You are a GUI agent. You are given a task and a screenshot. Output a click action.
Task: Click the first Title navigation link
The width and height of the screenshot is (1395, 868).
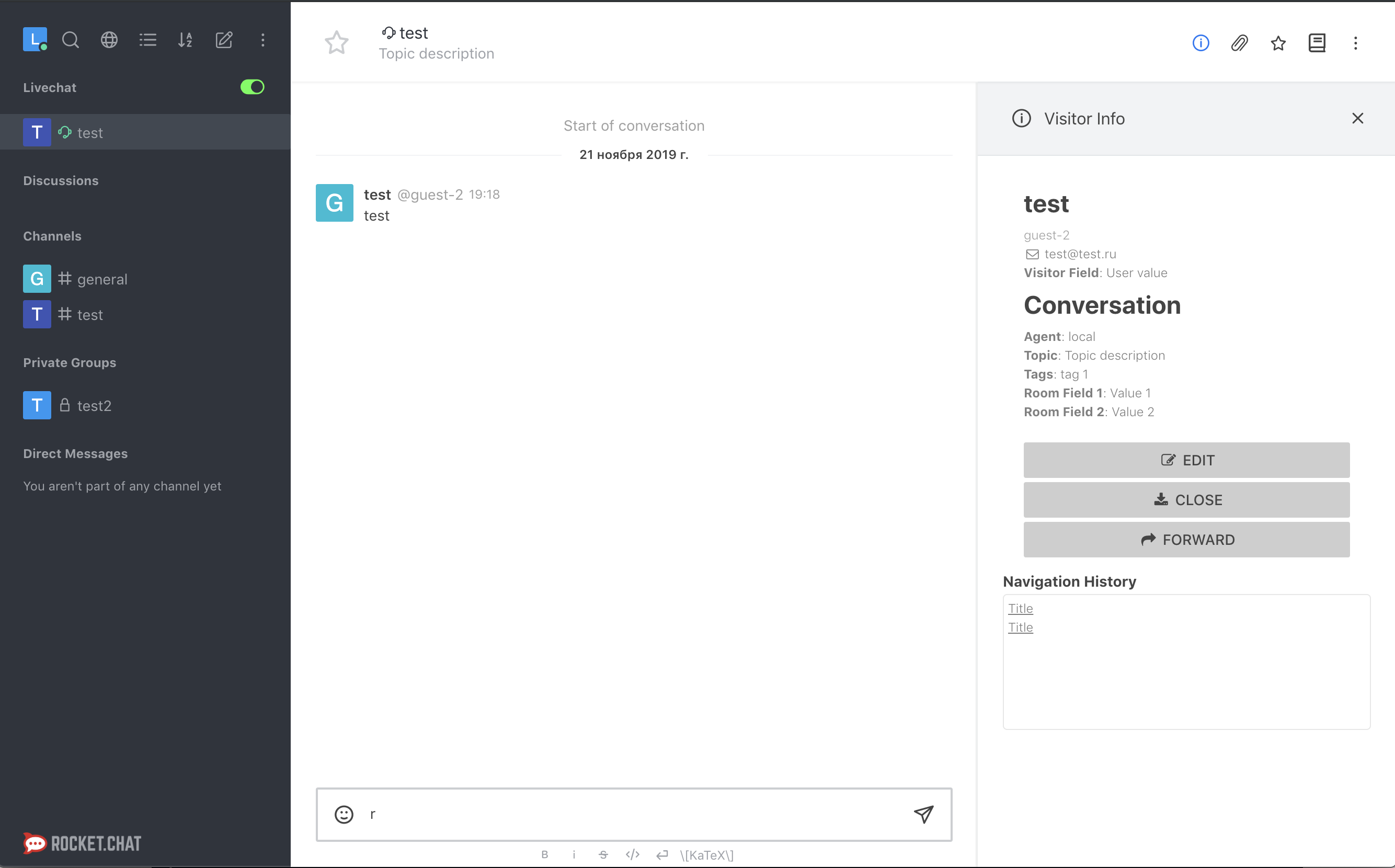(1020, 609)
